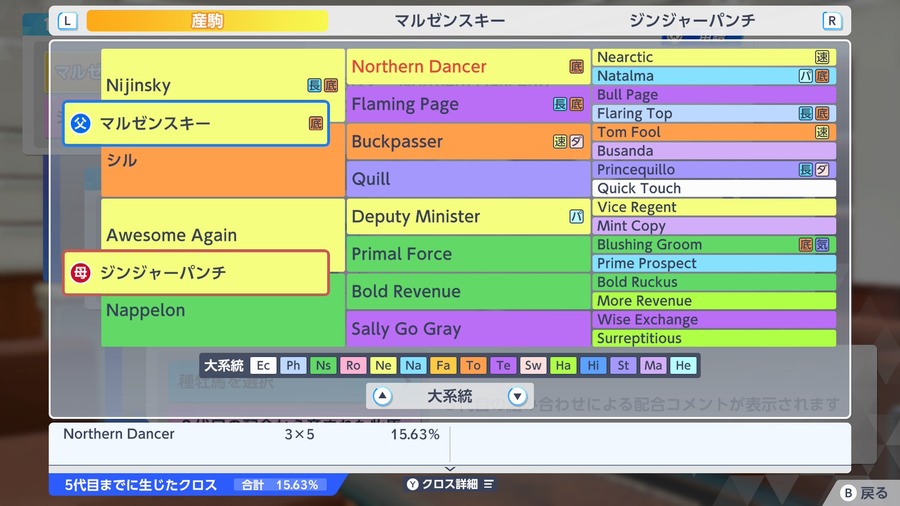Viewport: 900px width, 506px height.
Task: Switch to the マルゼンスキー tab
Action: (450, 21)
